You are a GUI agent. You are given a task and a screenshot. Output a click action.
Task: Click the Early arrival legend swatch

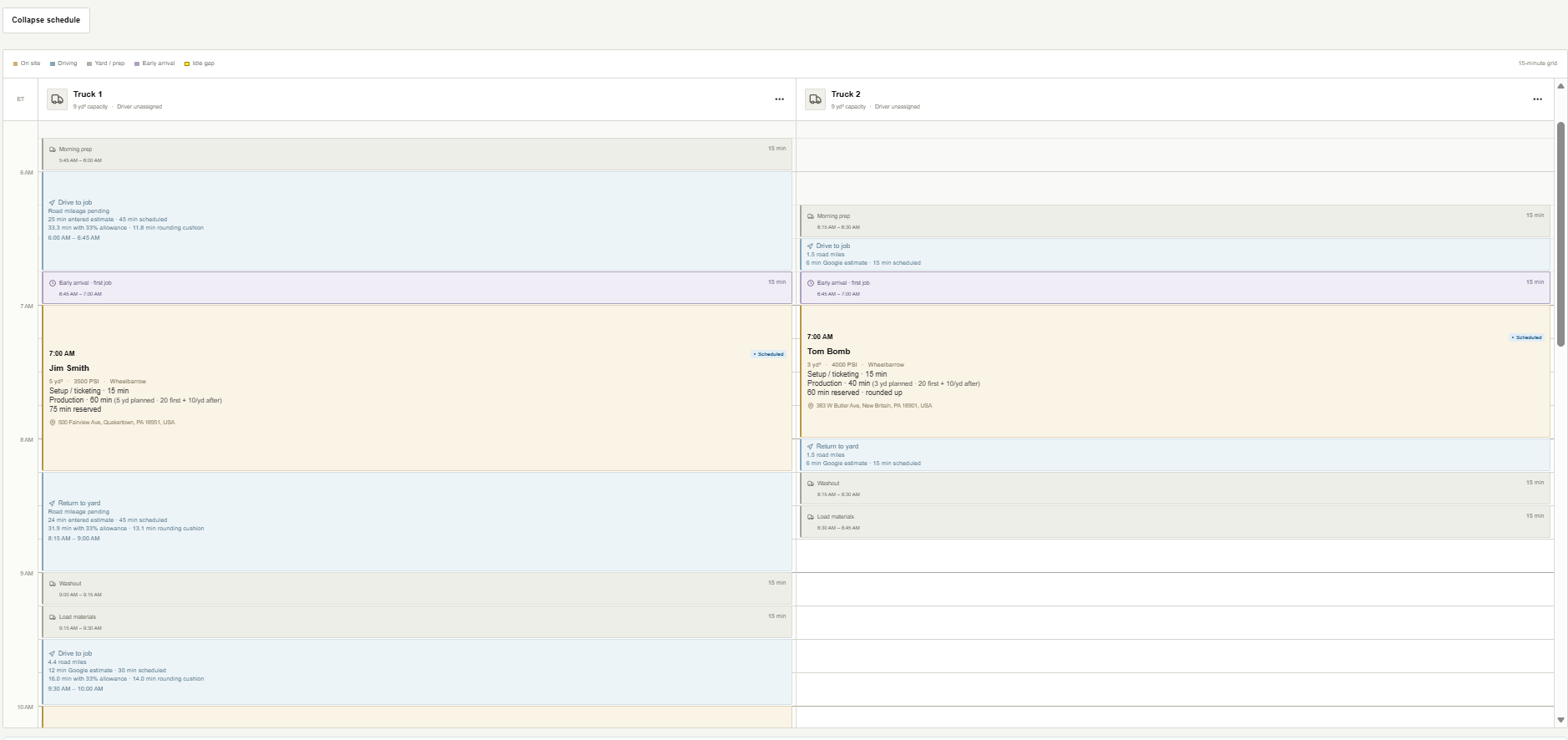tap(137, 63)
